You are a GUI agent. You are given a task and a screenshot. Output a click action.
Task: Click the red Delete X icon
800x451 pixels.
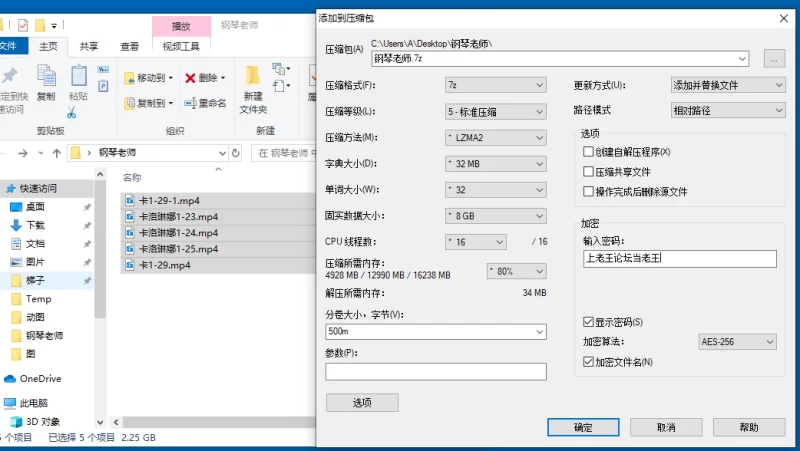[x=190, y=78]
